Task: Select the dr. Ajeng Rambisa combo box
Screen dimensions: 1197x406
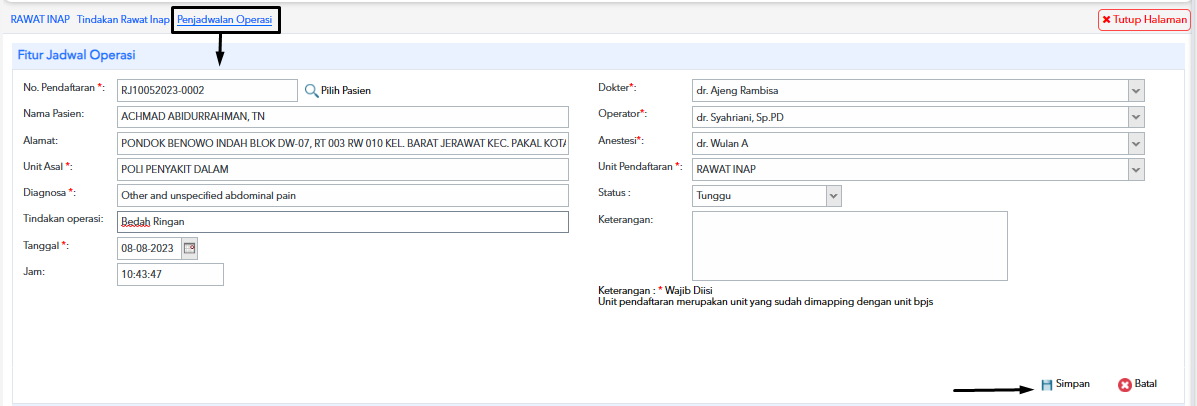Action: coord(918,91)
